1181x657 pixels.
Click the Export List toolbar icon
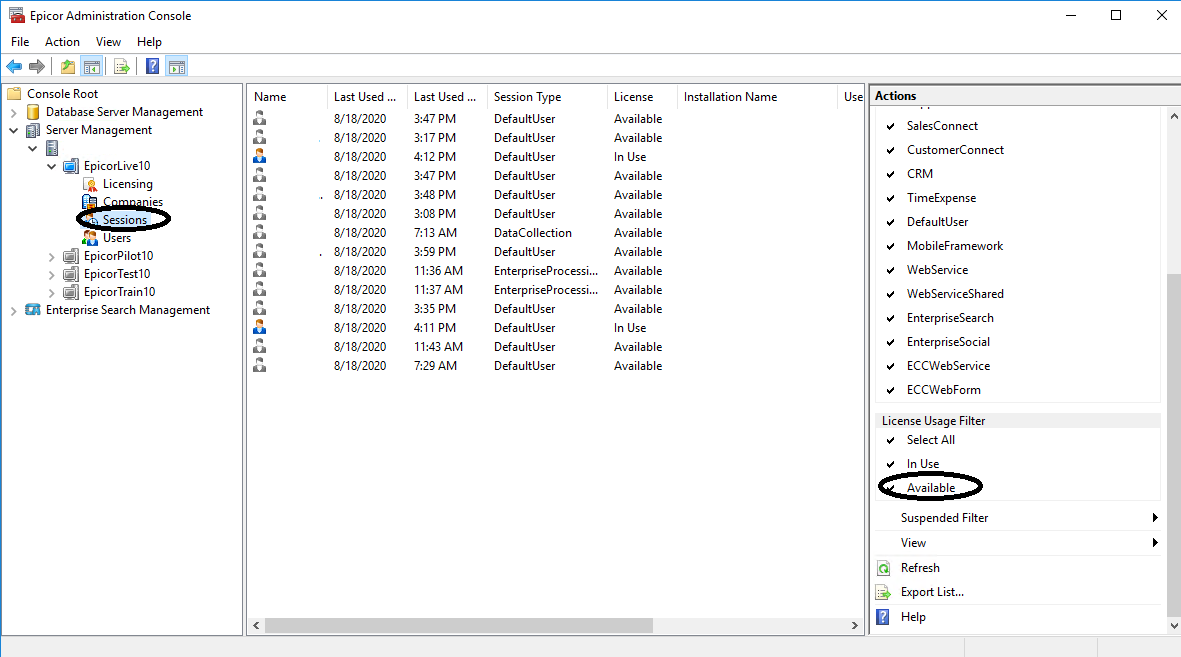(x=120, y=66)
